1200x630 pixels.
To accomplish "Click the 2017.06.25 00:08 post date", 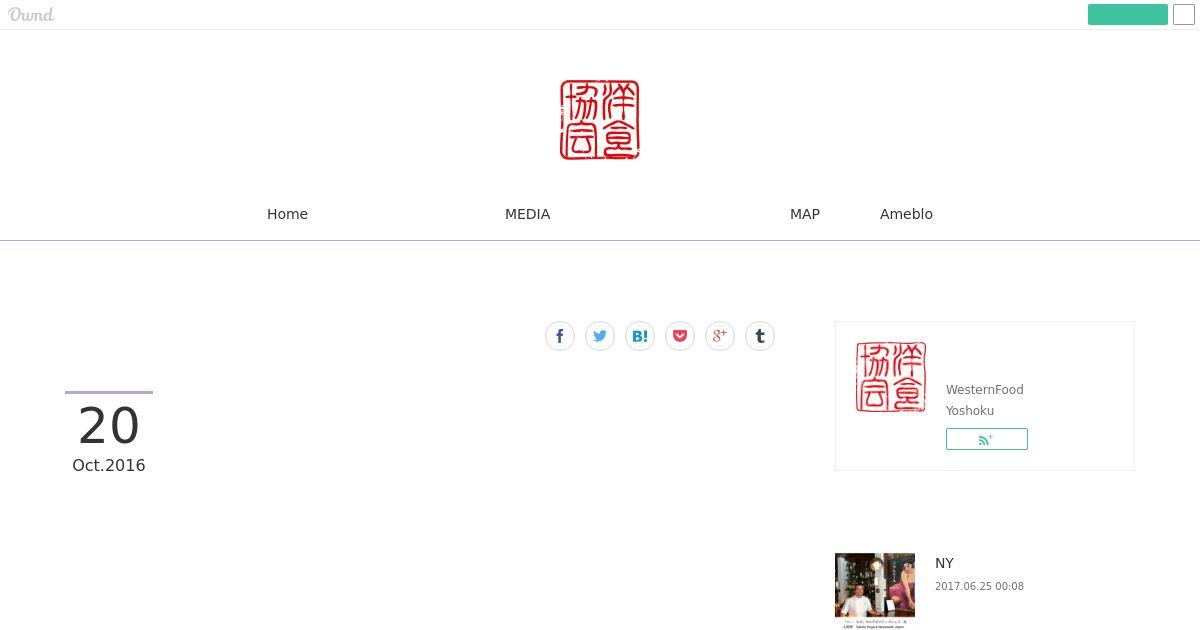I will [979, 587].
